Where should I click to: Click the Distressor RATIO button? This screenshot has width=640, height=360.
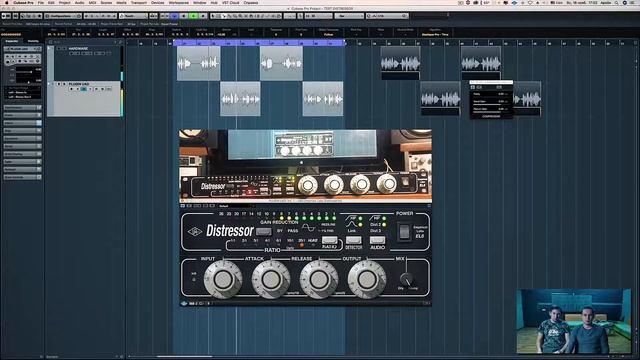point(329,240)
